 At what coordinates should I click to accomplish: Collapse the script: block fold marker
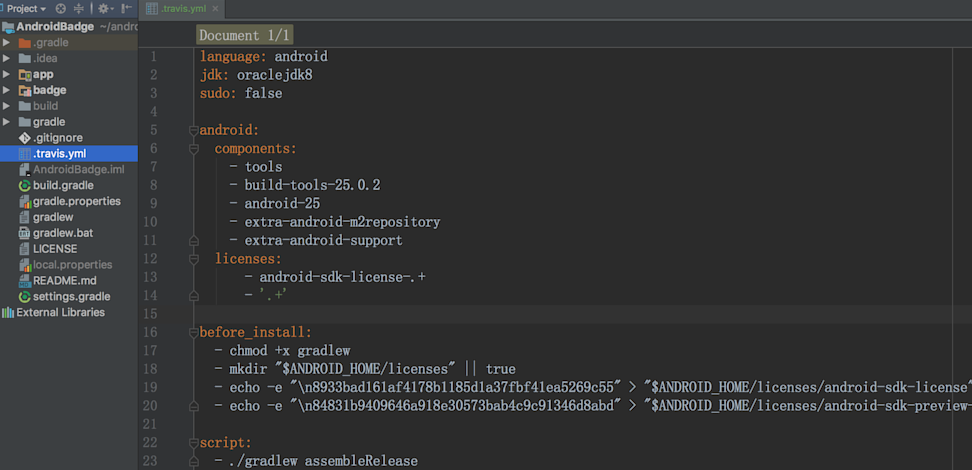193,443
